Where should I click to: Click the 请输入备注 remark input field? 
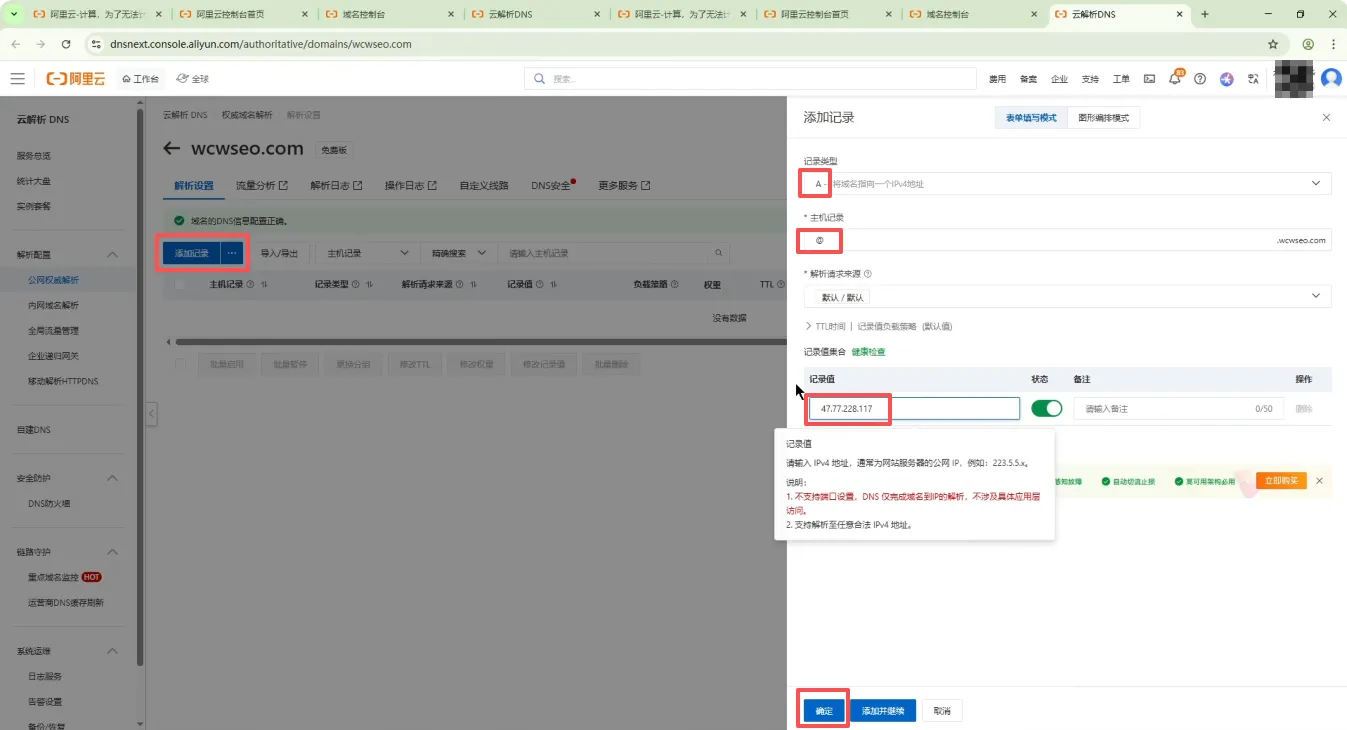coord(1165,409)
